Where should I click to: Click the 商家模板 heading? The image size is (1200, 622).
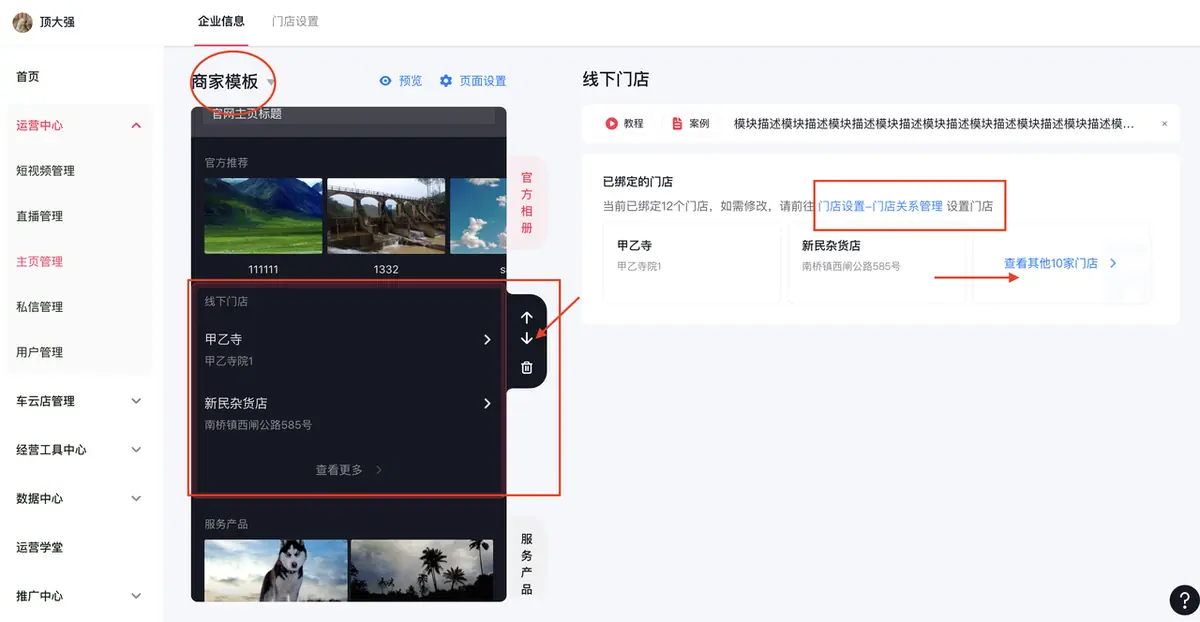coord(225,82)
